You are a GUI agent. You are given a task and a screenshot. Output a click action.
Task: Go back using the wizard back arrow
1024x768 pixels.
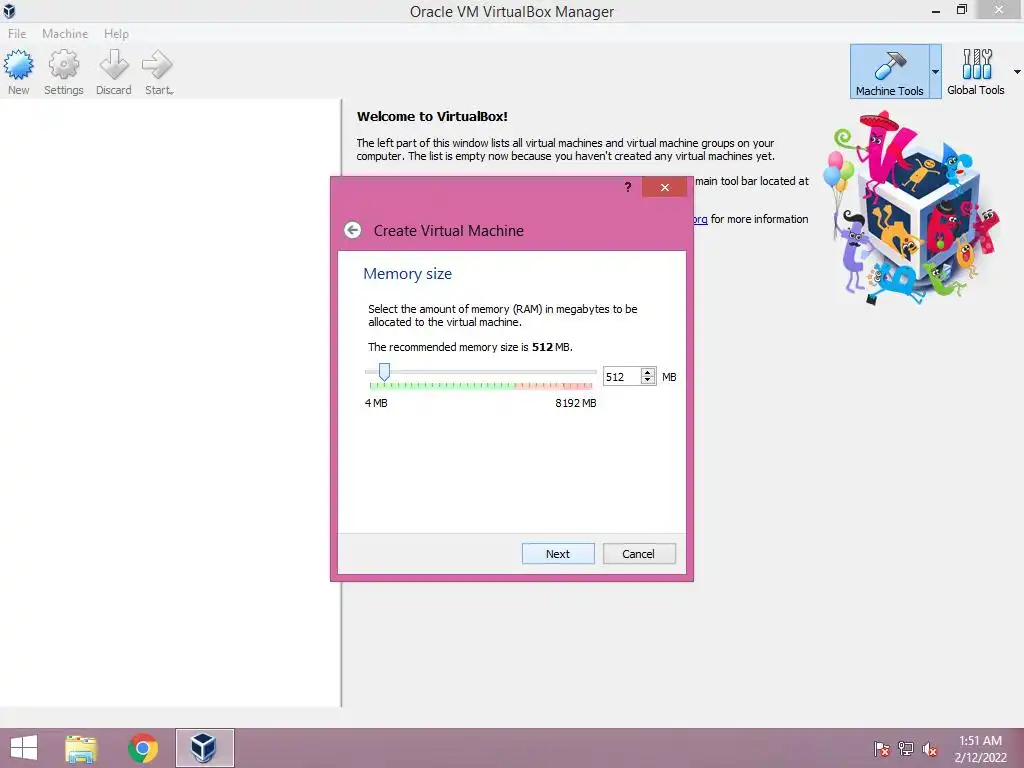click(353, 230)
